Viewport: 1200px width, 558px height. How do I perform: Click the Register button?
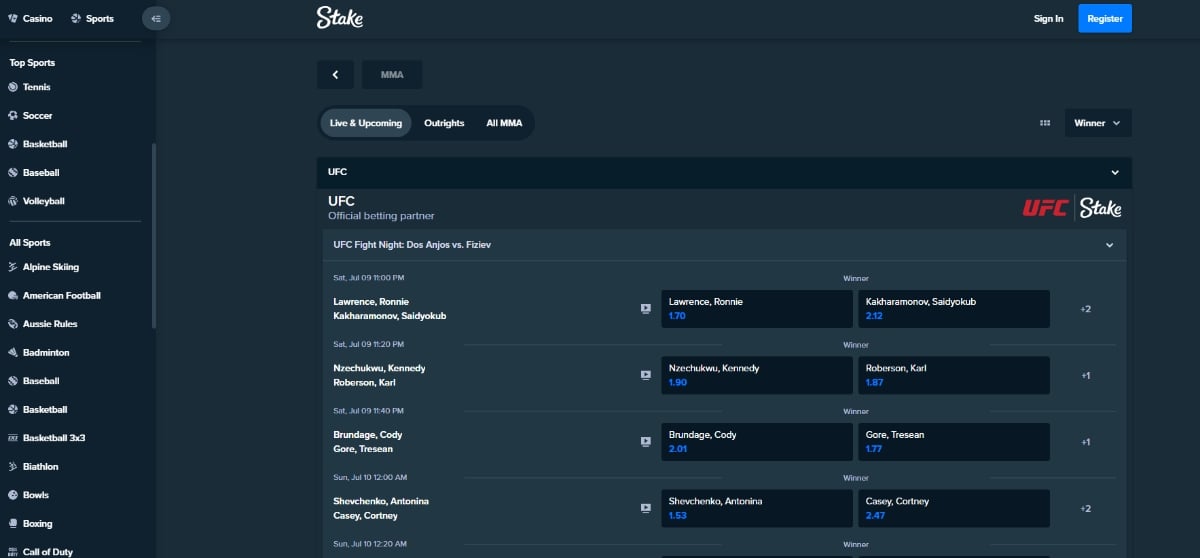coord(1104,18)
